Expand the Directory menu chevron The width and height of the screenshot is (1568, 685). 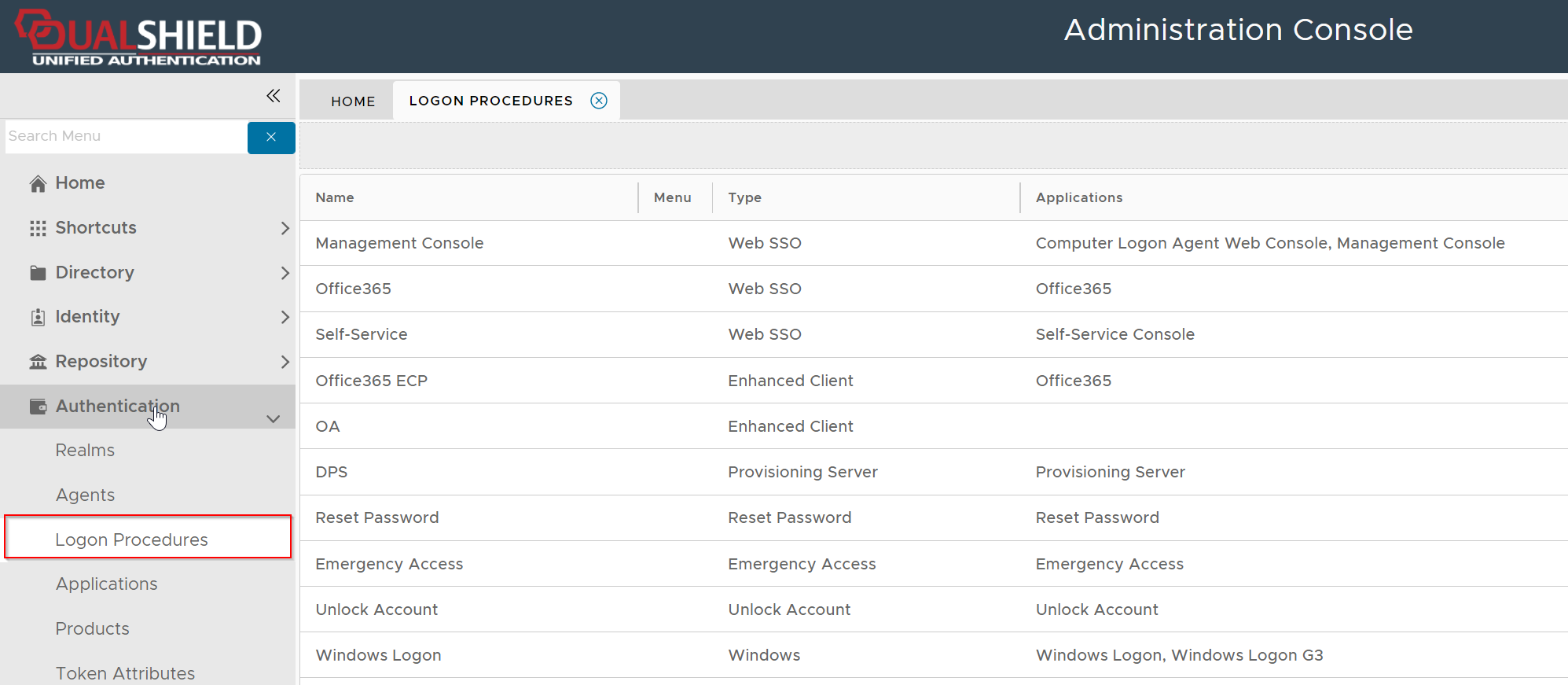[x=285, y=273]
